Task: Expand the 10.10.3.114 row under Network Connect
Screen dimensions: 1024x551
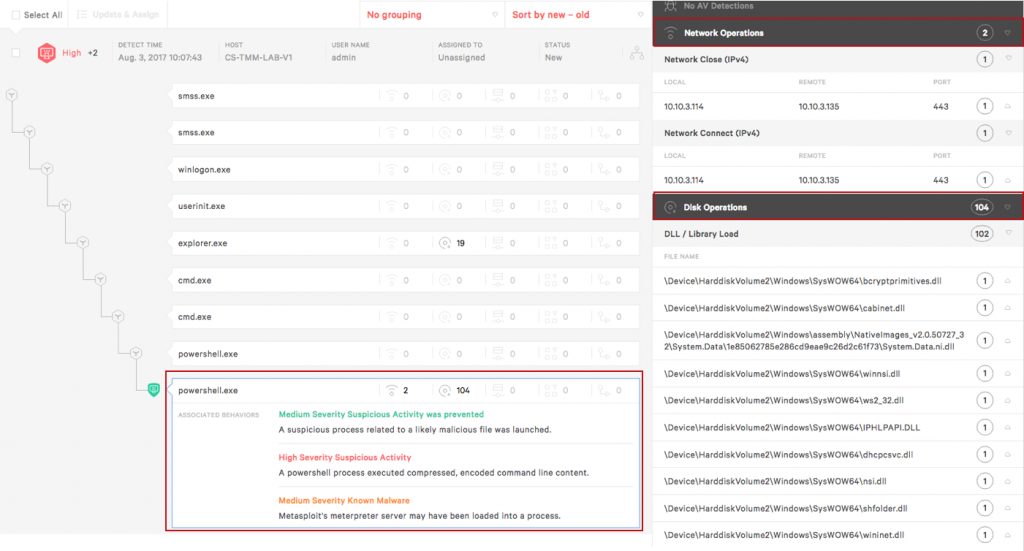Action: (1008, 180)
